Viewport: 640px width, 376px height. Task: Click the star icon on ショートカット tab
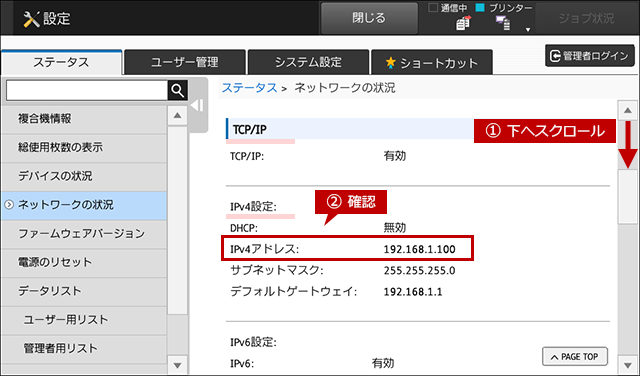click(391, 62)
